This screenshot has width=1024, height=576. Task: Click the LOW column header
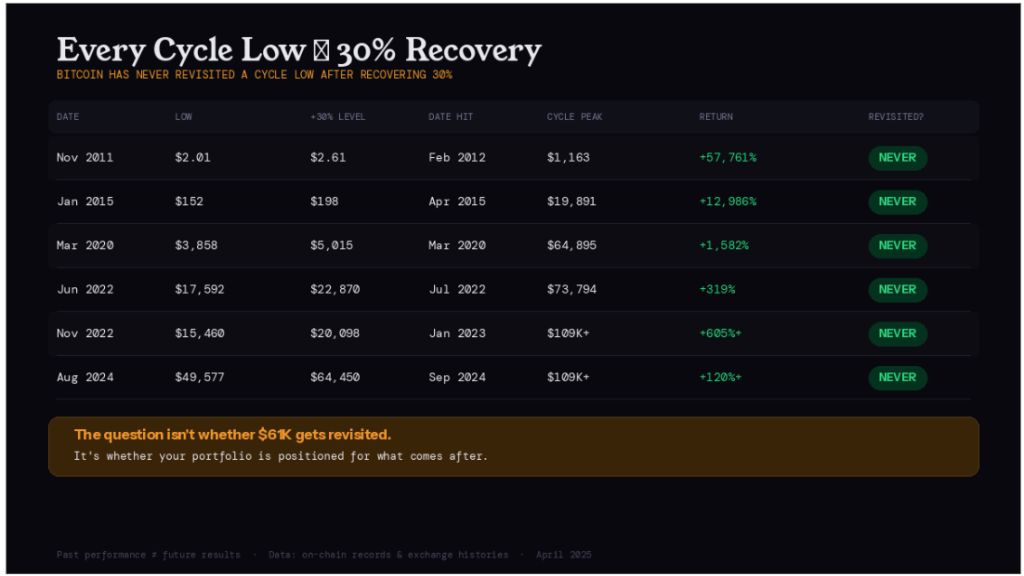point(184,117)
